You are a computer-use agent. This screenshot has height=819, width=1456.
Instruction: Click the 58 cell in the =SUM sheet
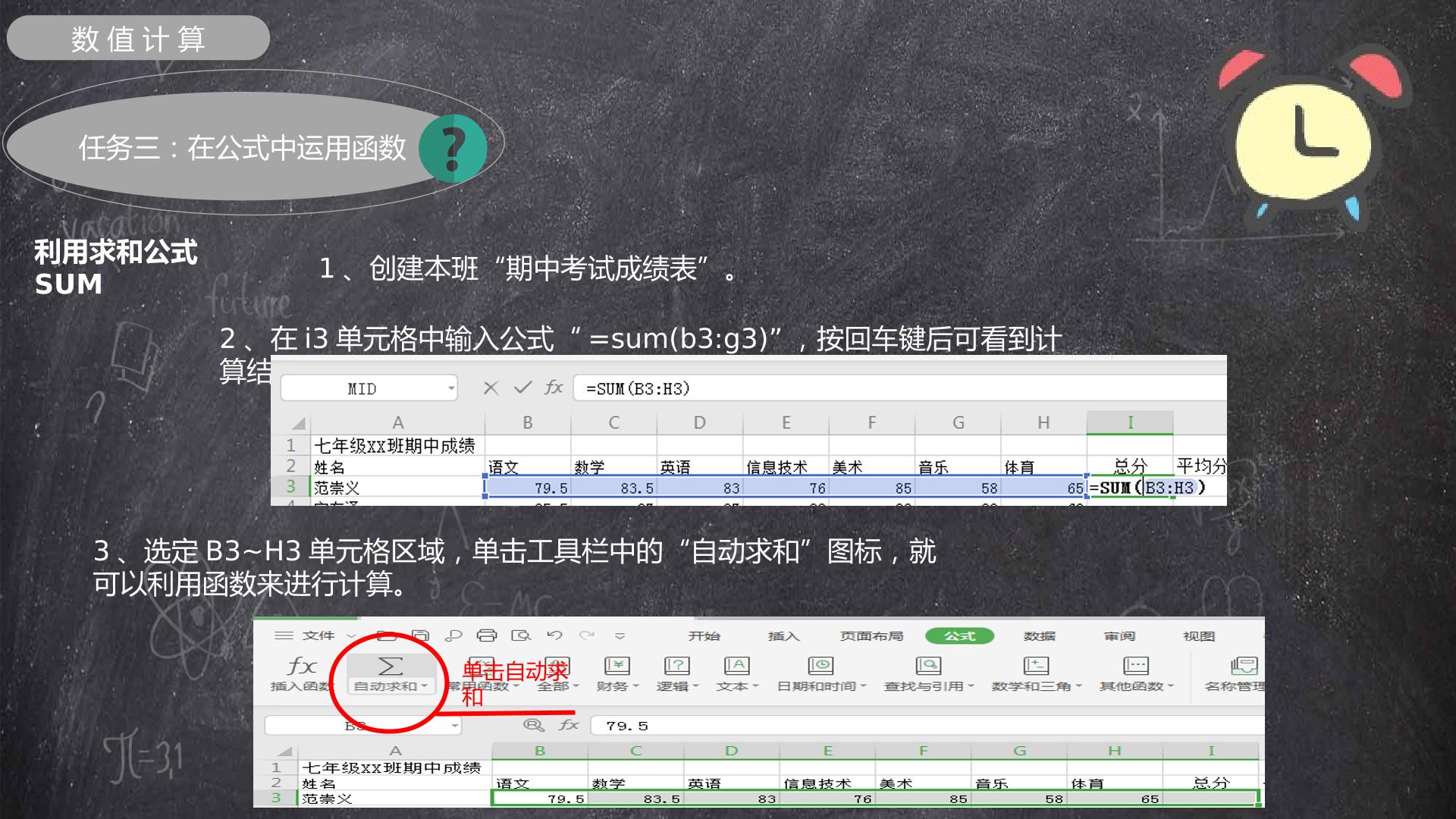(959, 488)
